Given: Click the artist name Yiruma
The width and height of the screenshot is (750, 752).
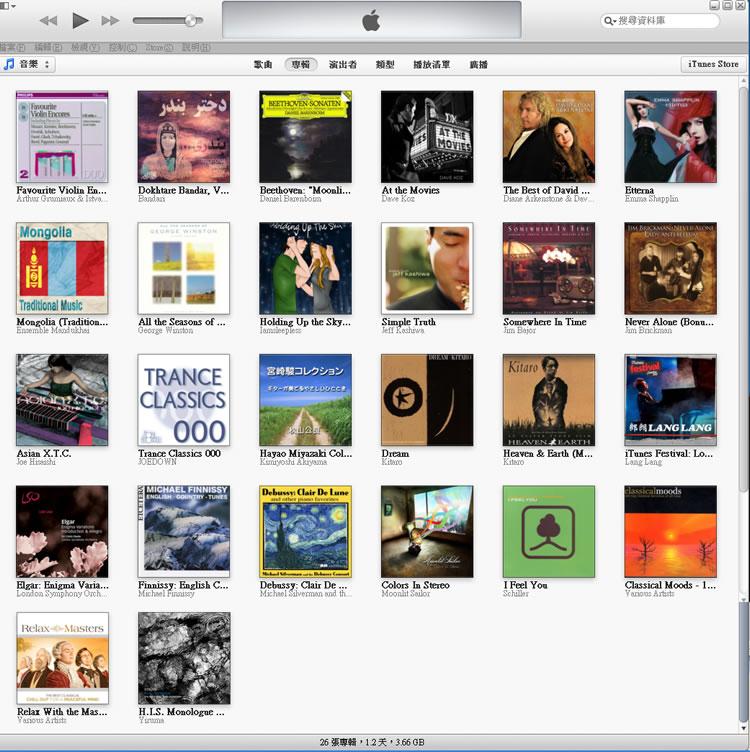Looking at the screenshot, I should click(x=151, y=720).
